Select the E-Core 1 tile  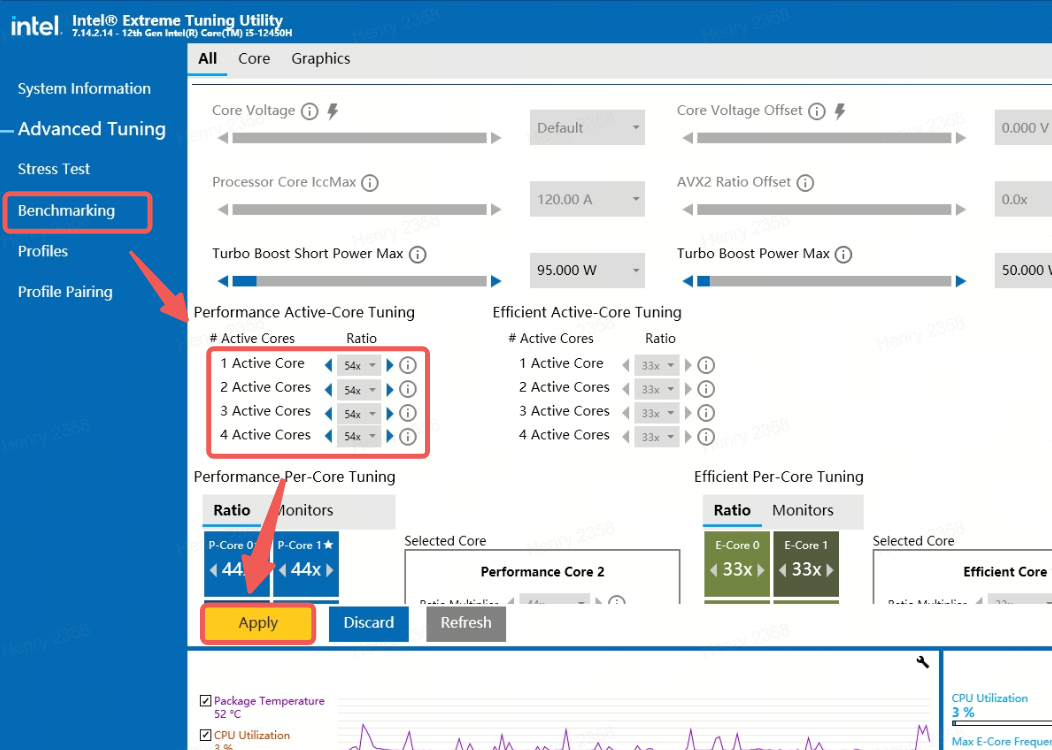(x=806, y=564)
